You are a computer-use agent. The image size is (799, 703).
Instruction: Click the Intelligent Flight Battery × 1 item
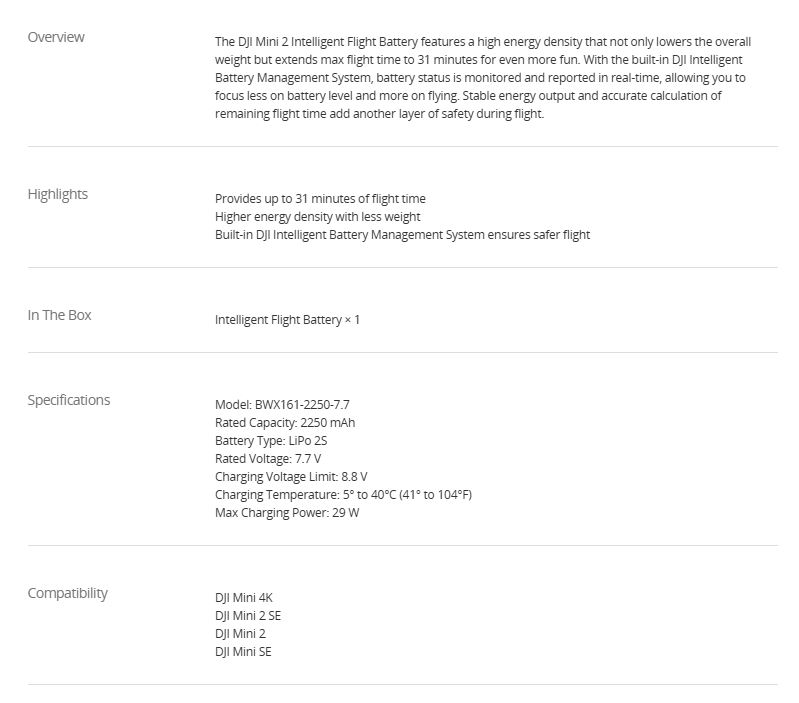point(287,320)
